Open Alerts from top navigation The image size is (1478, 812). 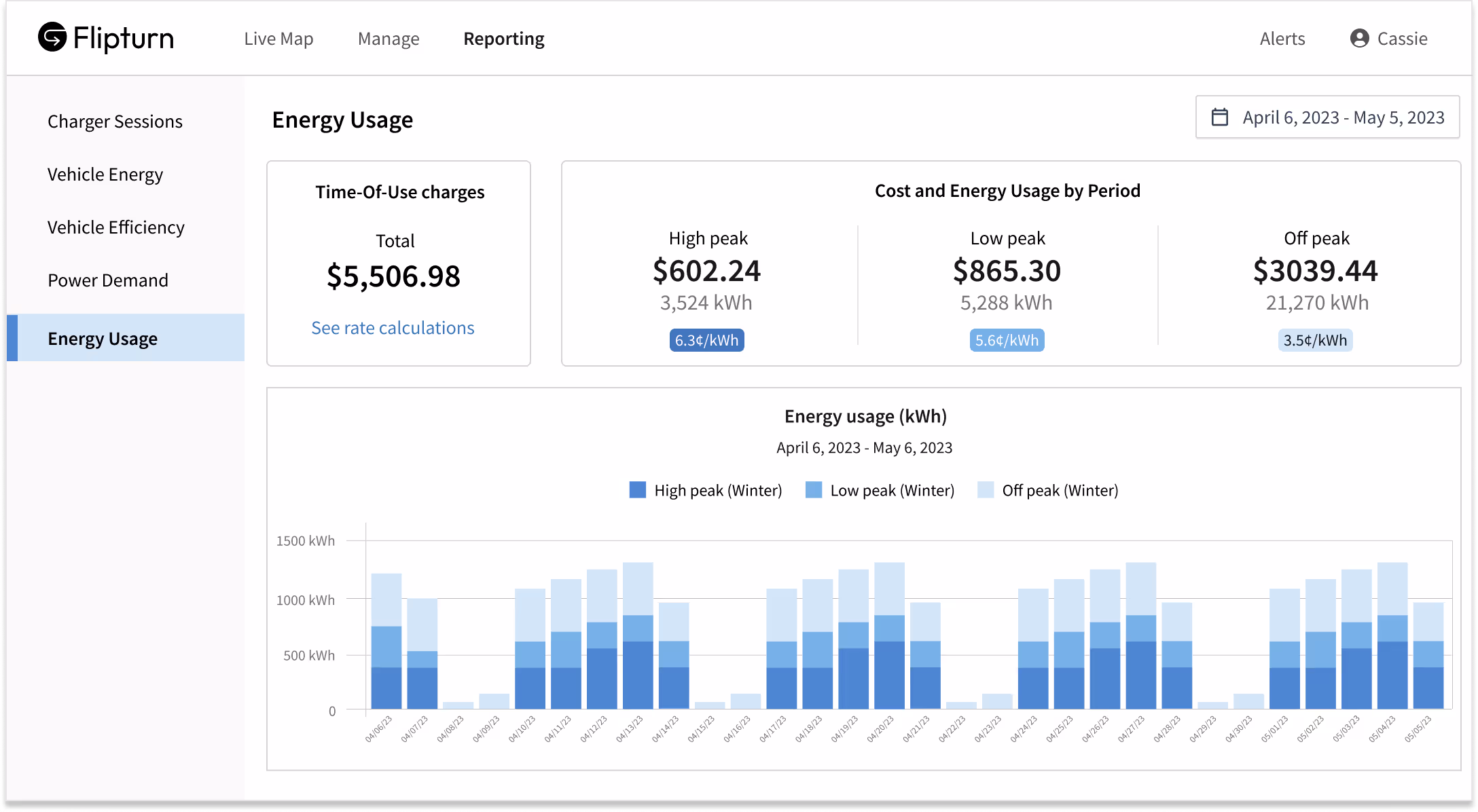click(x=1282, y=39)
